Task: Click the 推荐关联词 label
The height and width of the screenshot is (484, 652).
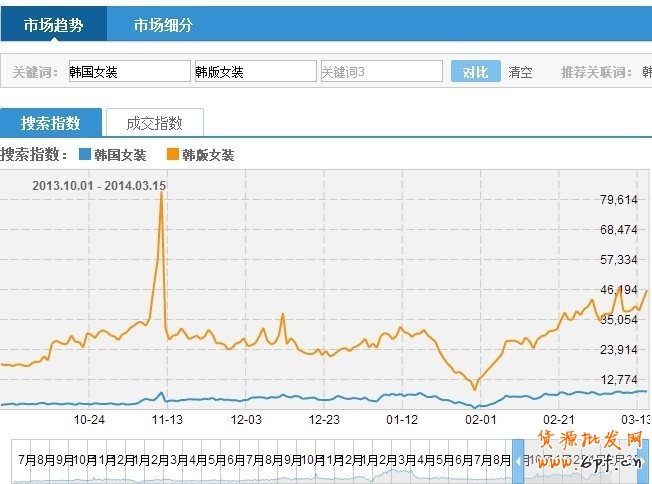Action: pyautogui.click(x=594, y=72)
